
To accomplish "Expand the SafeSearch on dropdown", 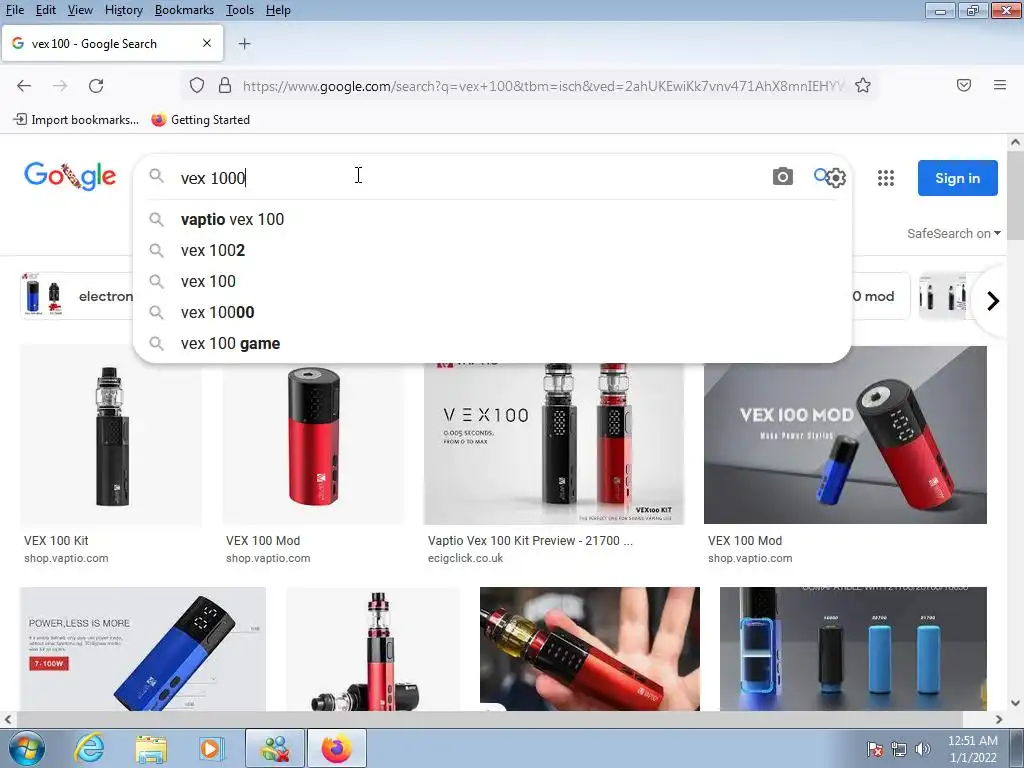I will 953,234.
